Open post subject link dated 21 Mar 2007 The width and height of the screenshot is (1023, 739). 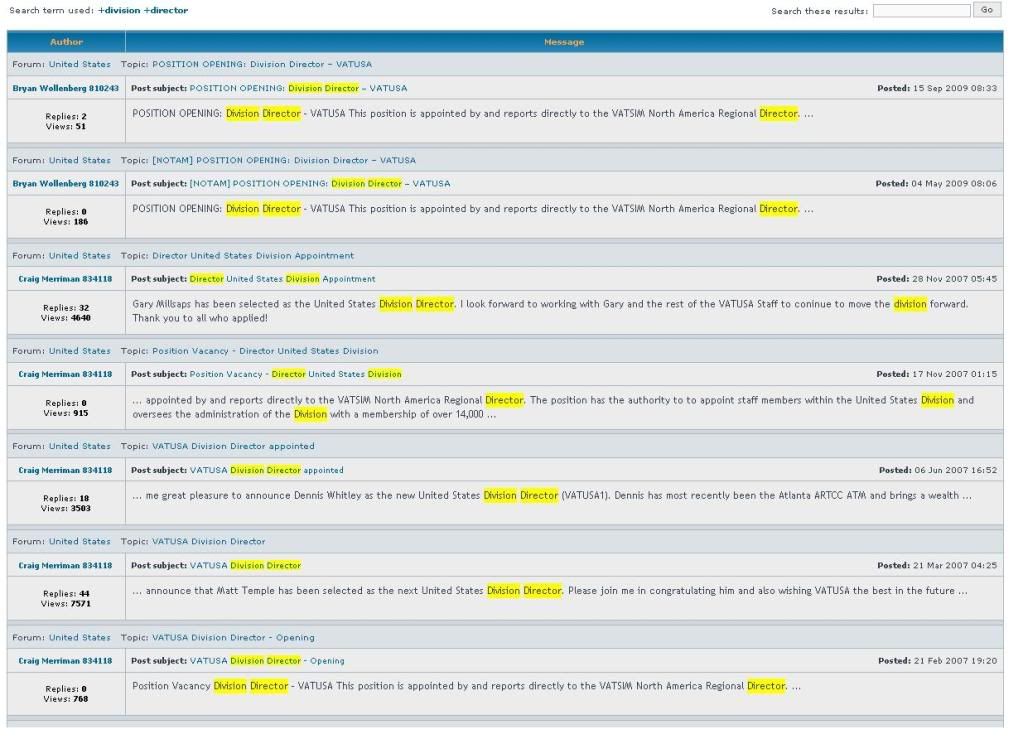(245, 565)
